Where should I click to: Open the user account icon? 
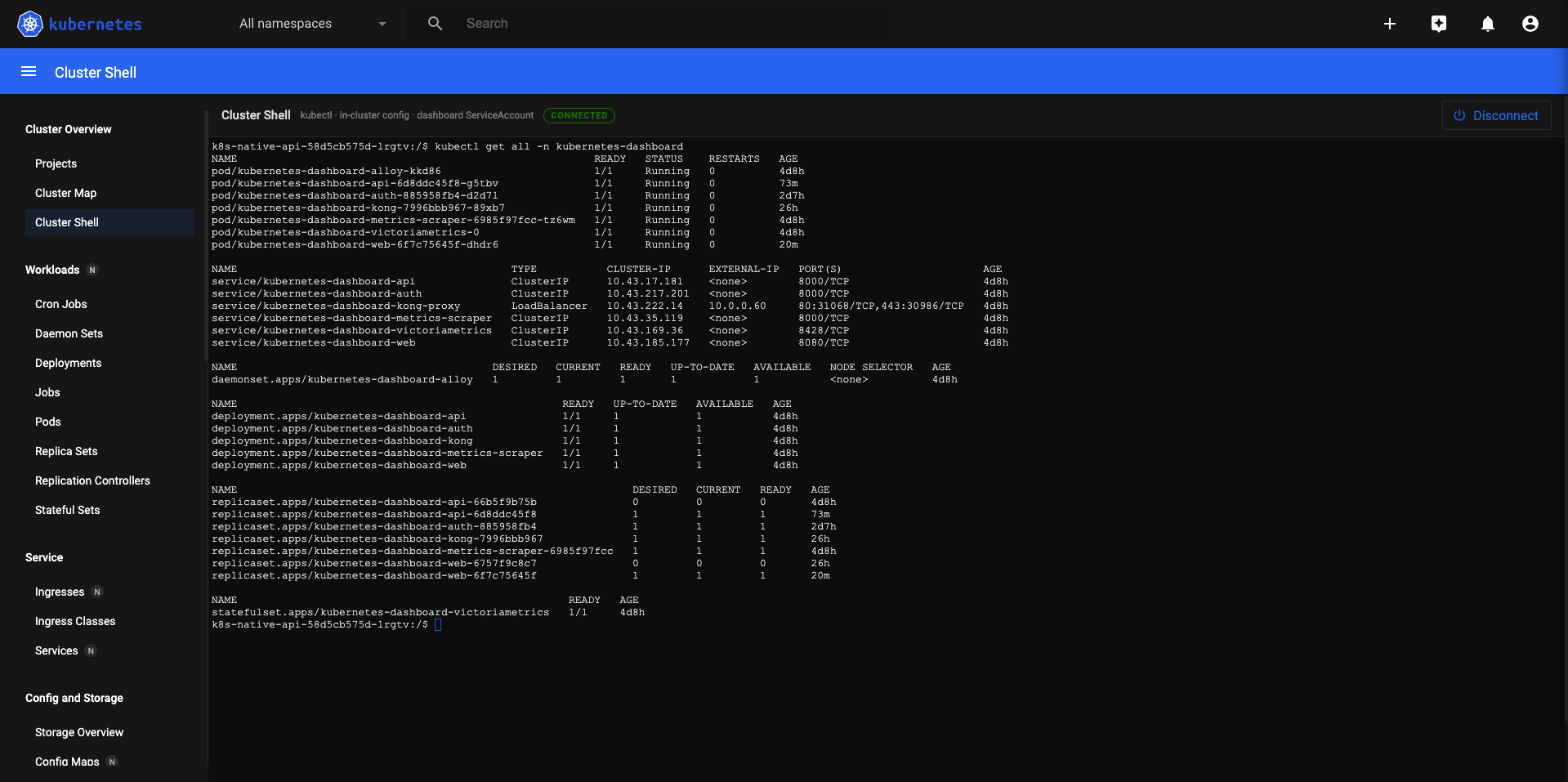[1530, 24]
